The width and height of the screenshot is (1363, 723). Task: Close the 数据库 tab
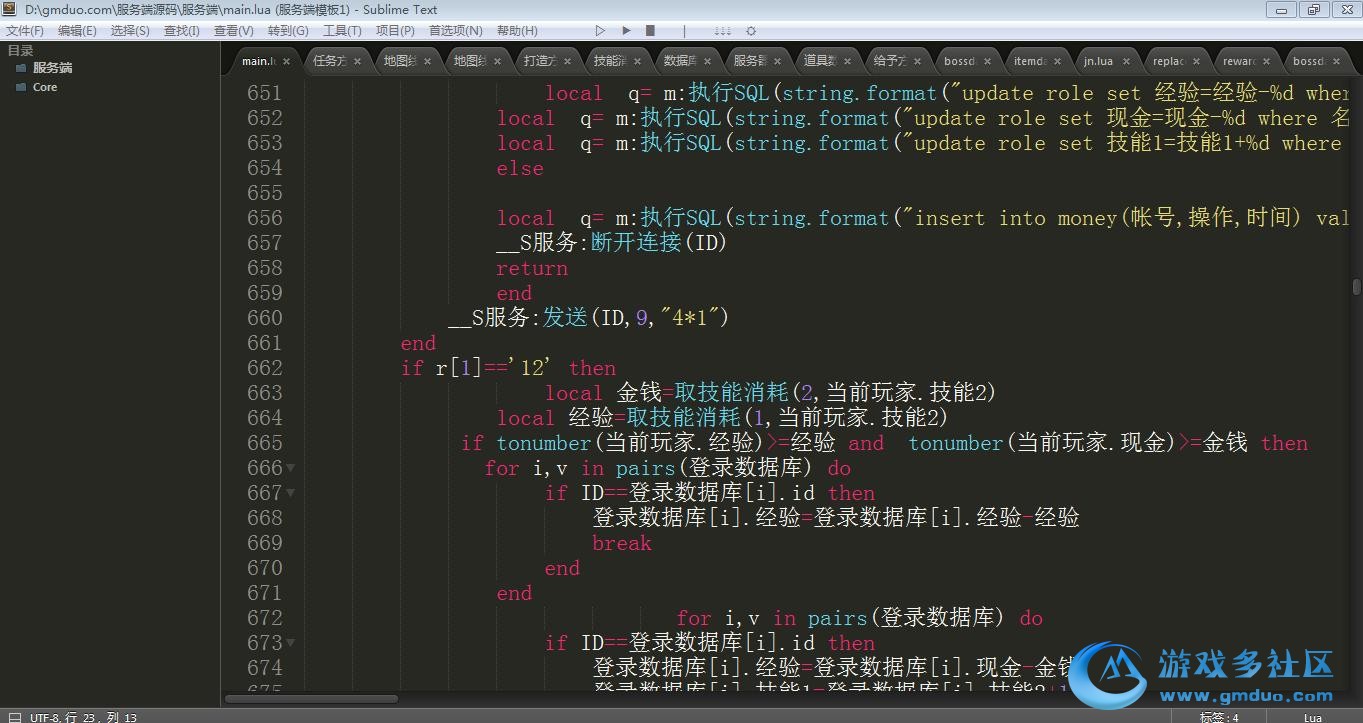pos(707,61)
